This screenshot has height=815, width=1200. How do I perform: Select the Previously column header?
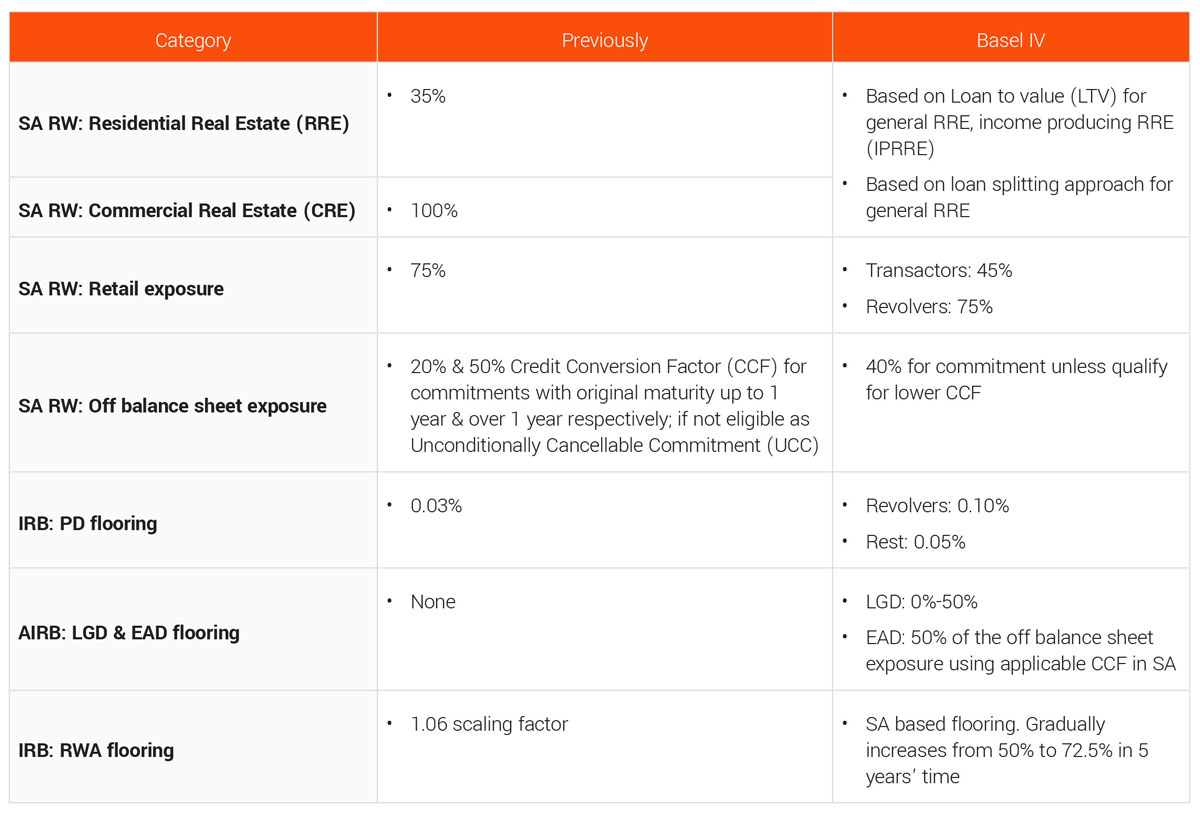[604, 41]
